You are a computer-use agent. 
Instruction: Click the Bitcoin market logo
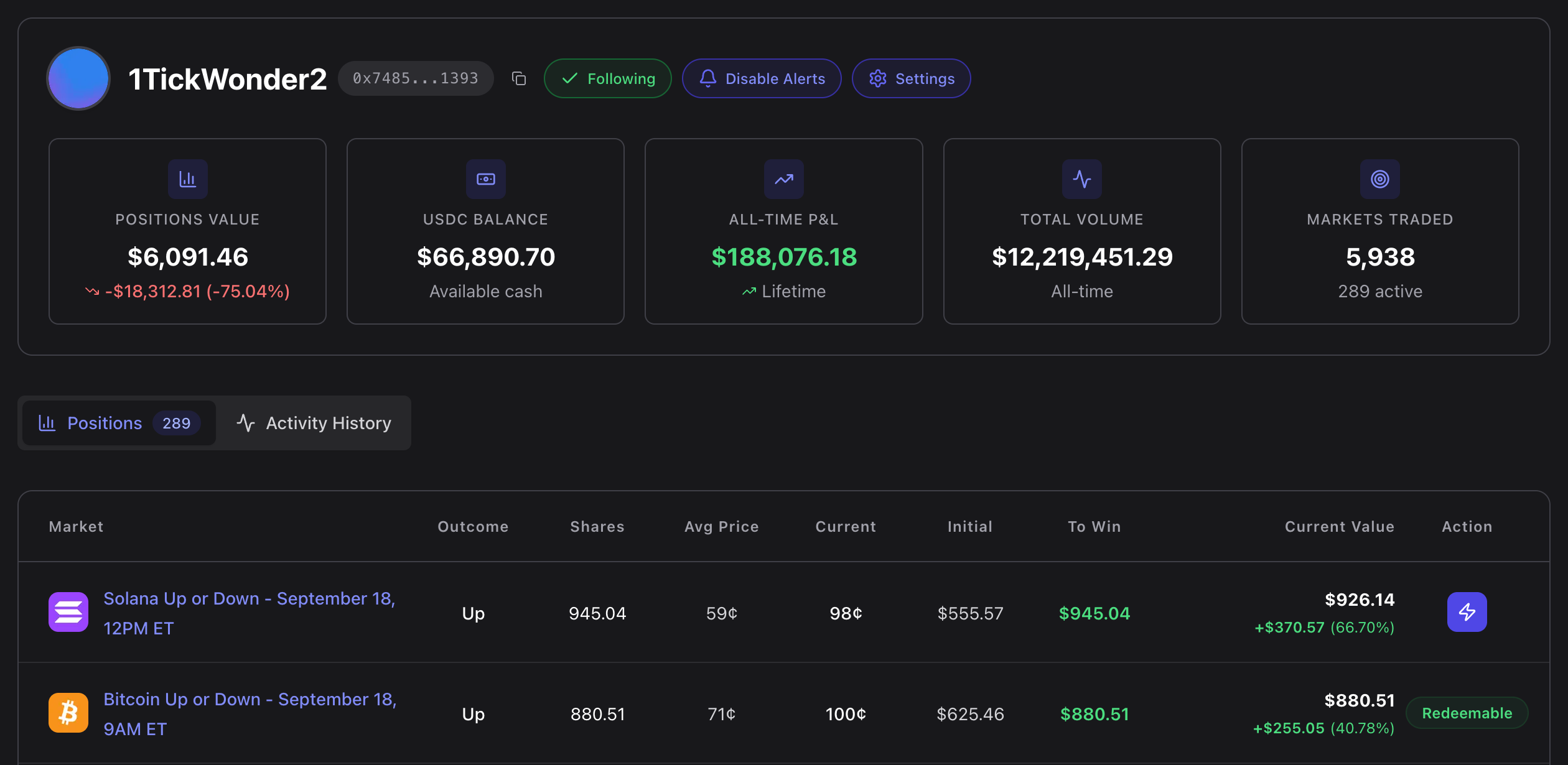[x=68, y=713]
